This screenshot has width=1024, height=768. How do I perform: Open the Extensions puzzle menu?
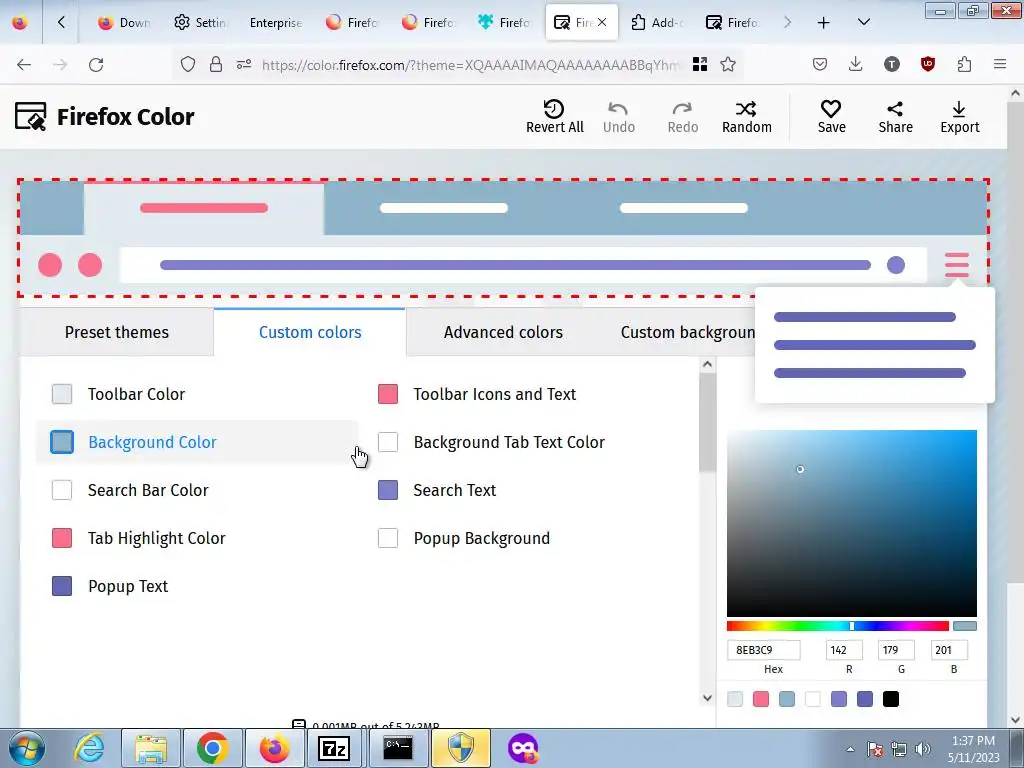click(x=964, y=65)
